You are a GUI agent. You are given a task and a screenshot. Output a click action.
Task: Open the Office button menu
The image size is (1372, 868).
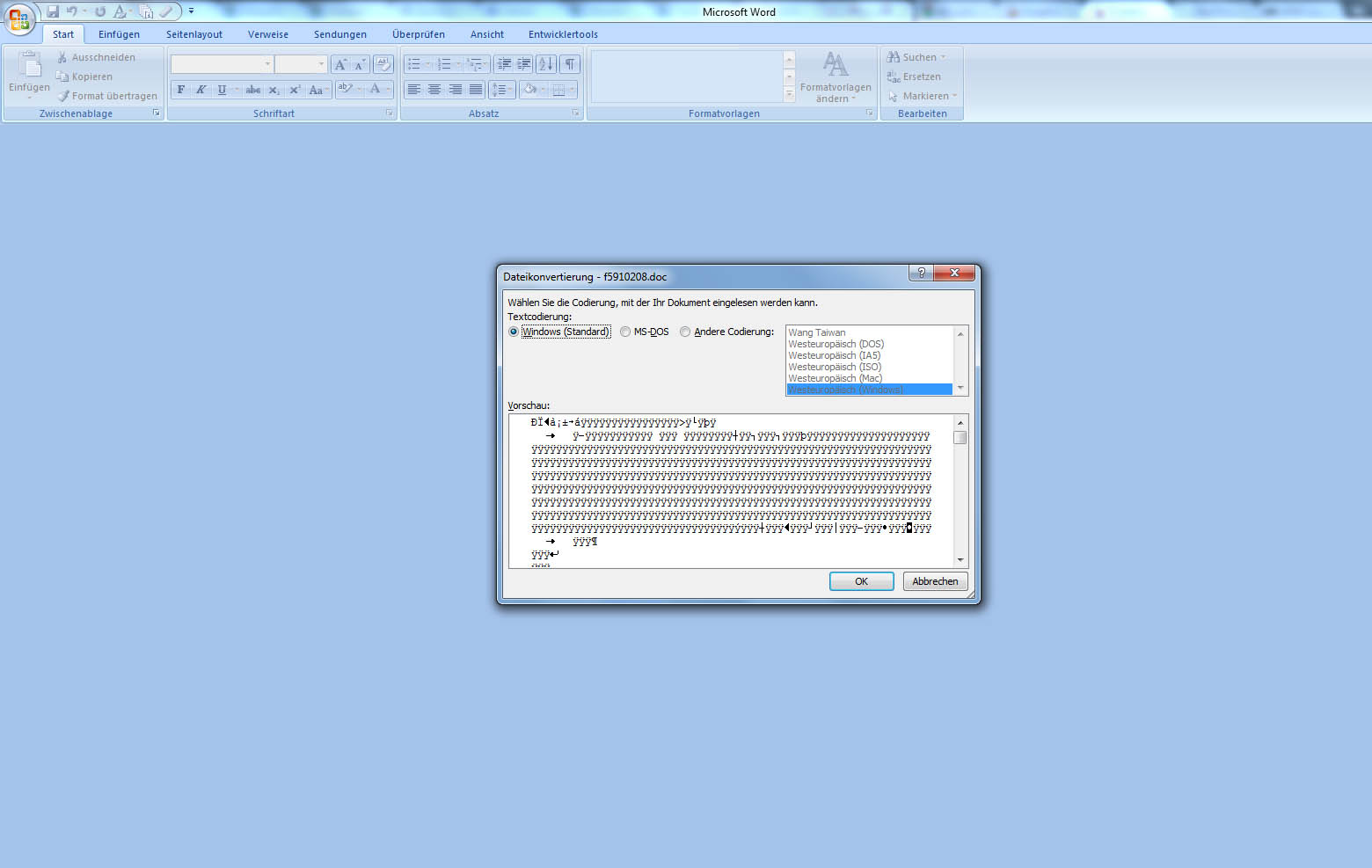[x=18, y=18]
